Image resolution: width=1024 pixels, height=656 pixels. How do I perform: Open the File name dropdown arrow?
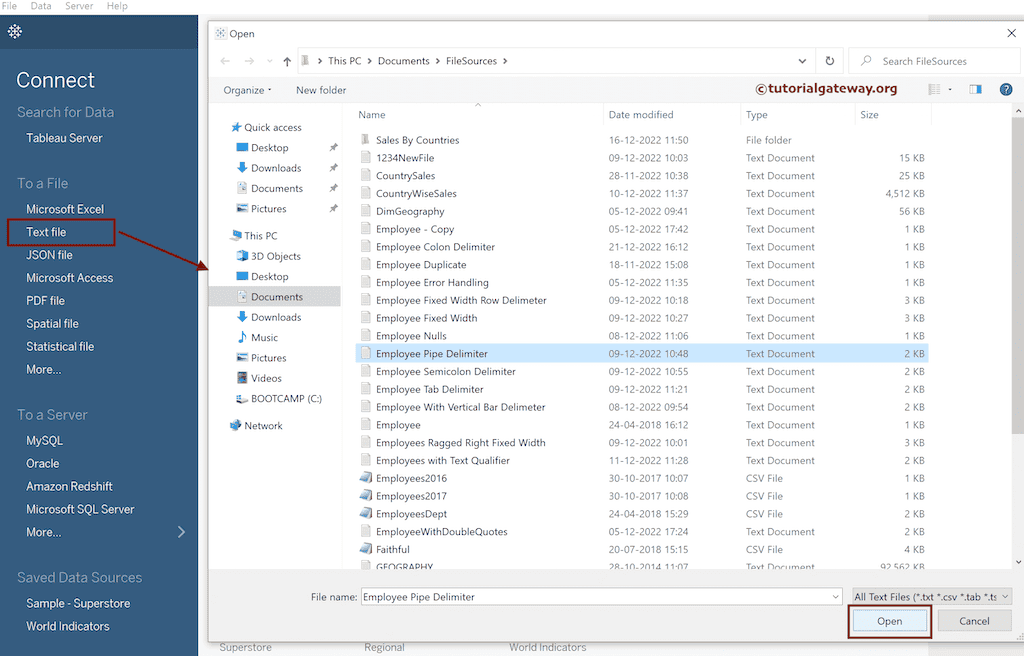[836, 595]
